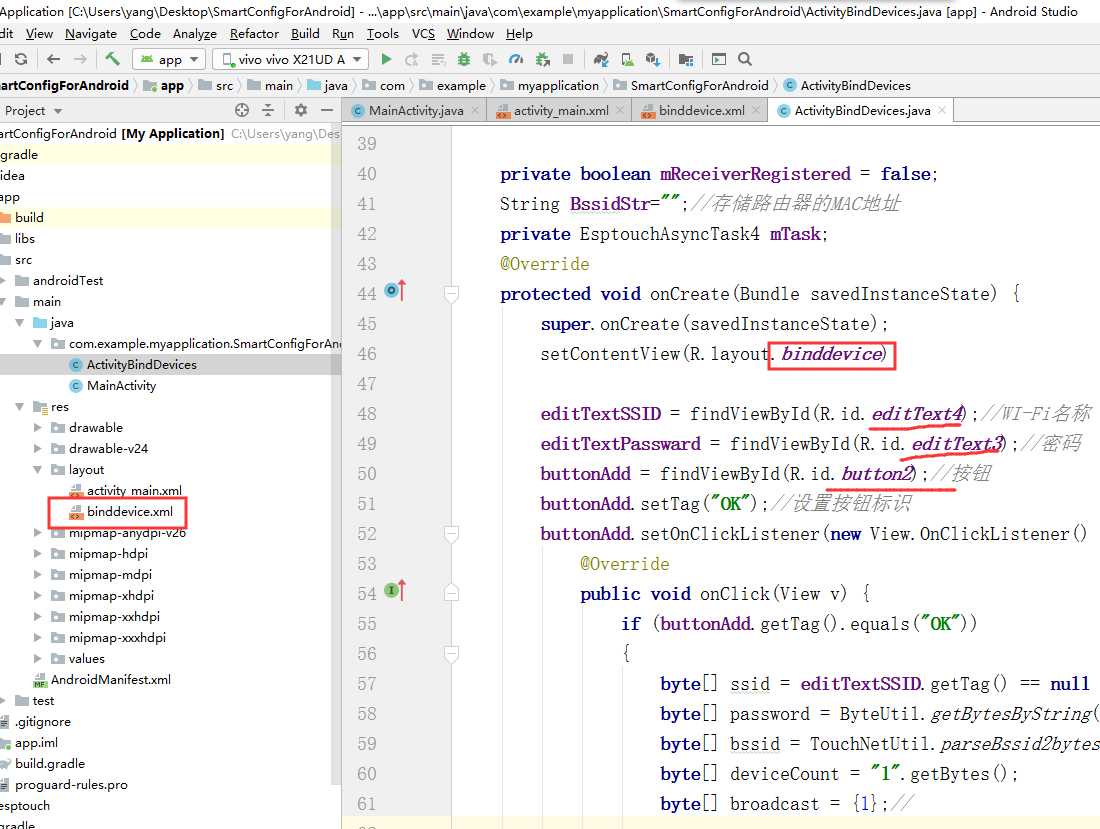Open the vivo X21UD A device dropdown
Viewport: 1100px width, 829px height.
(x=290, y=60)
